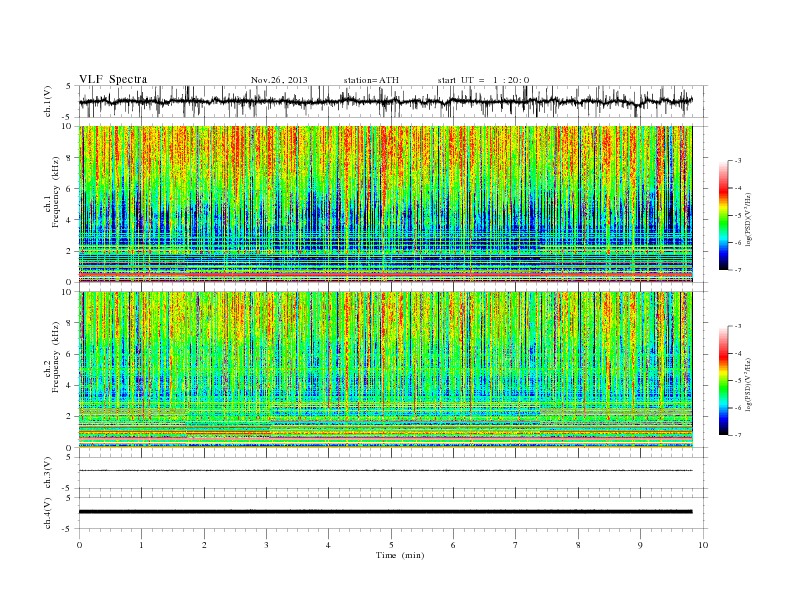Click the 'station=ATH' label
The image size is (792, 612).
371,80
